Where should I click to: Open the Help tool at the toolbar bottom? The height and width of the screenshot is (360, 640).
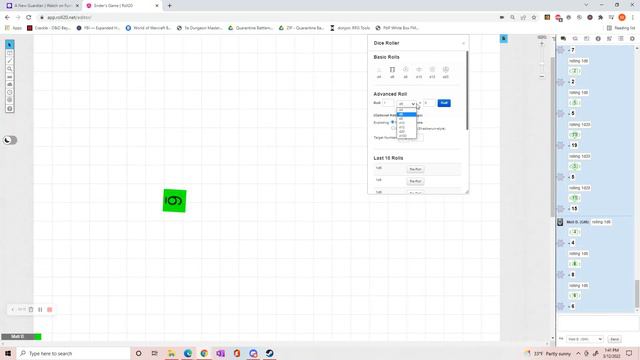(10, 109)
